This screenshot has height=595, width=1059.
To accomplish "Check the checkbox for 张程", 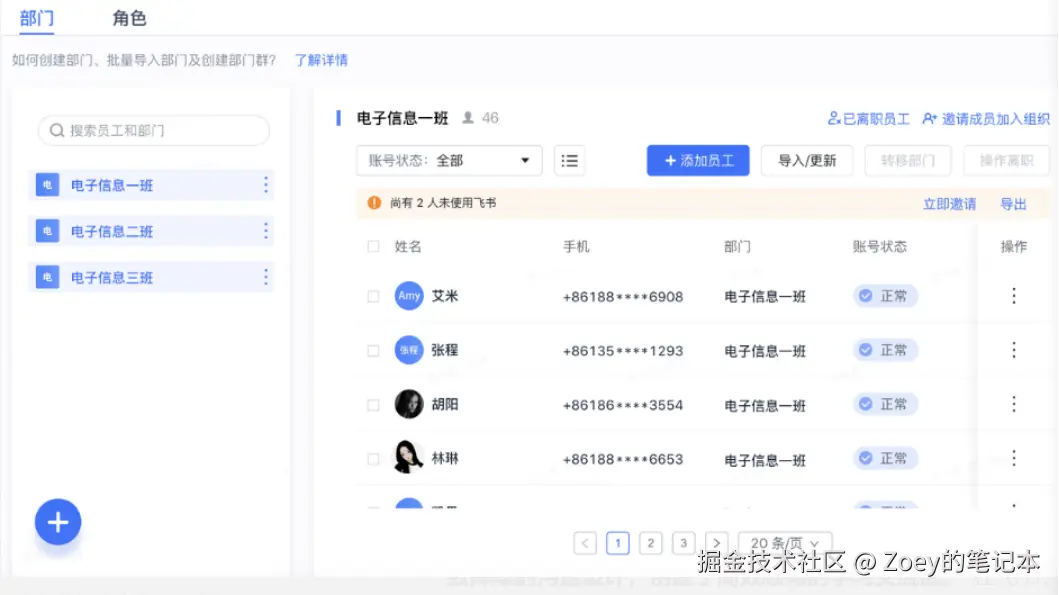I will point(373,351).
